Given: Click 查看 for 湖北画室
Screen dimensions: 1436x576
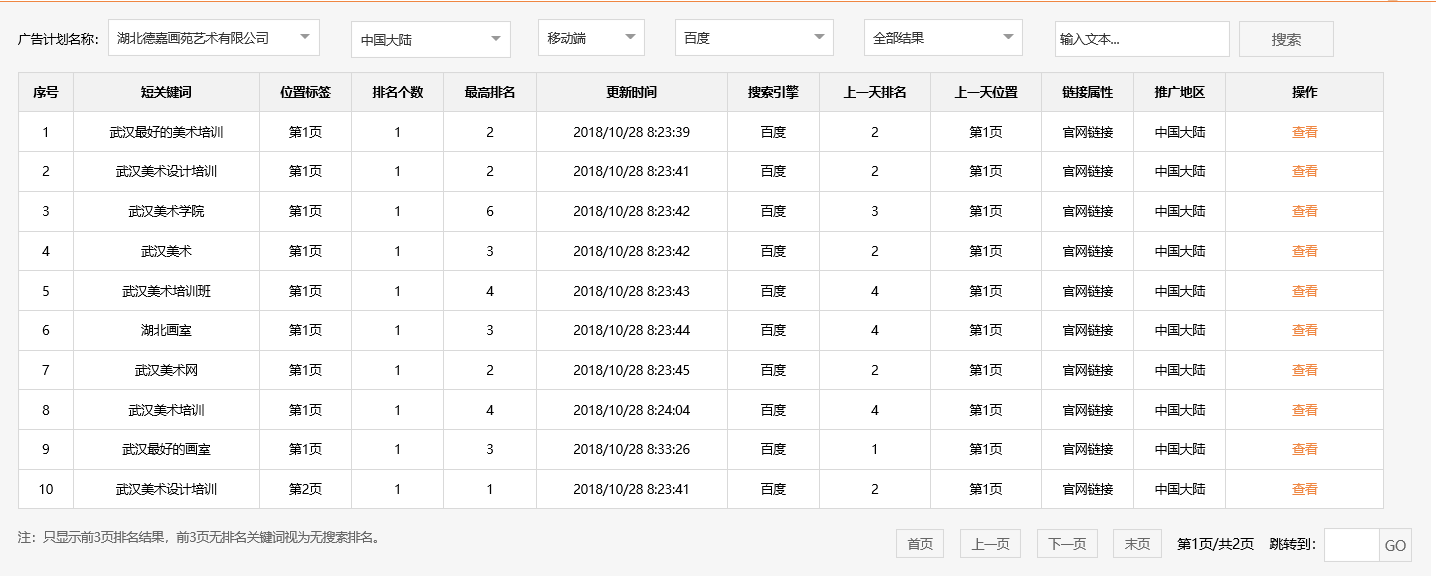Looking at the screenshot, I should (1305, 330).
